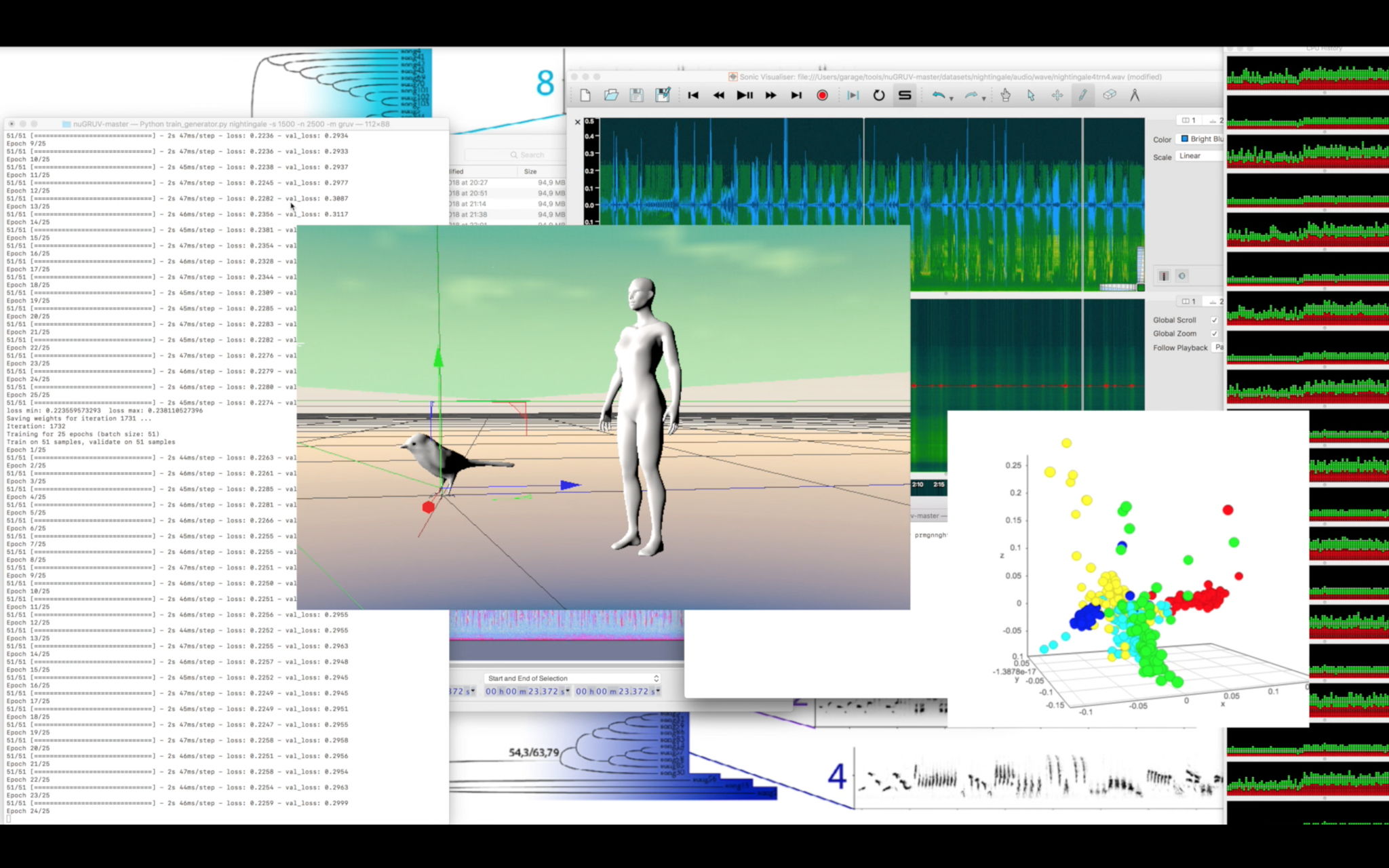Click the Size column header
The width and height of the screenshot is (1389, 868).
click(x=530, y=172)
